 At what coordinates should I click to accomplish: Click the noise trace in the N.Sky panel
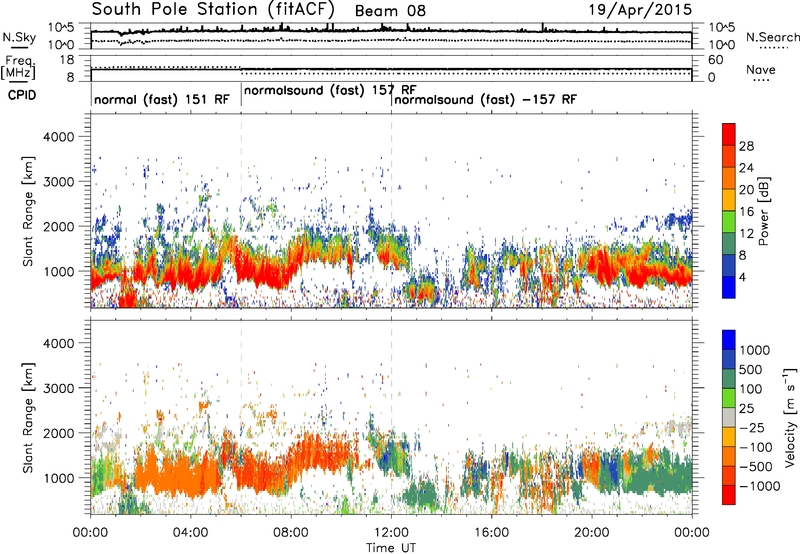(x=391, y=32)
